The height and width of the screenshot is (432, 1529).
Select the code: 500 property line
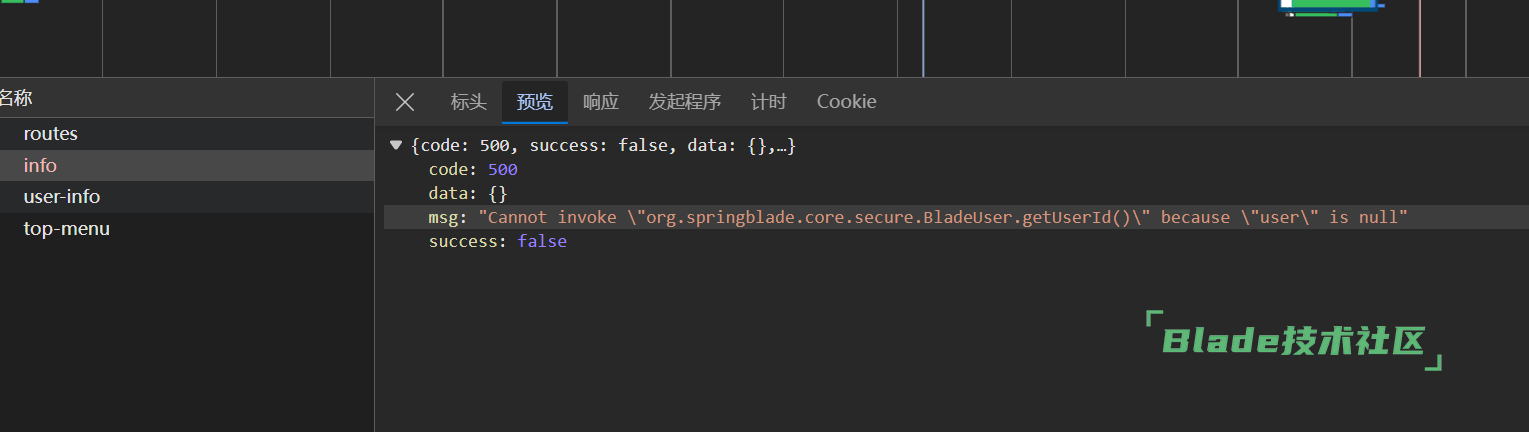[x=473, y=170]
